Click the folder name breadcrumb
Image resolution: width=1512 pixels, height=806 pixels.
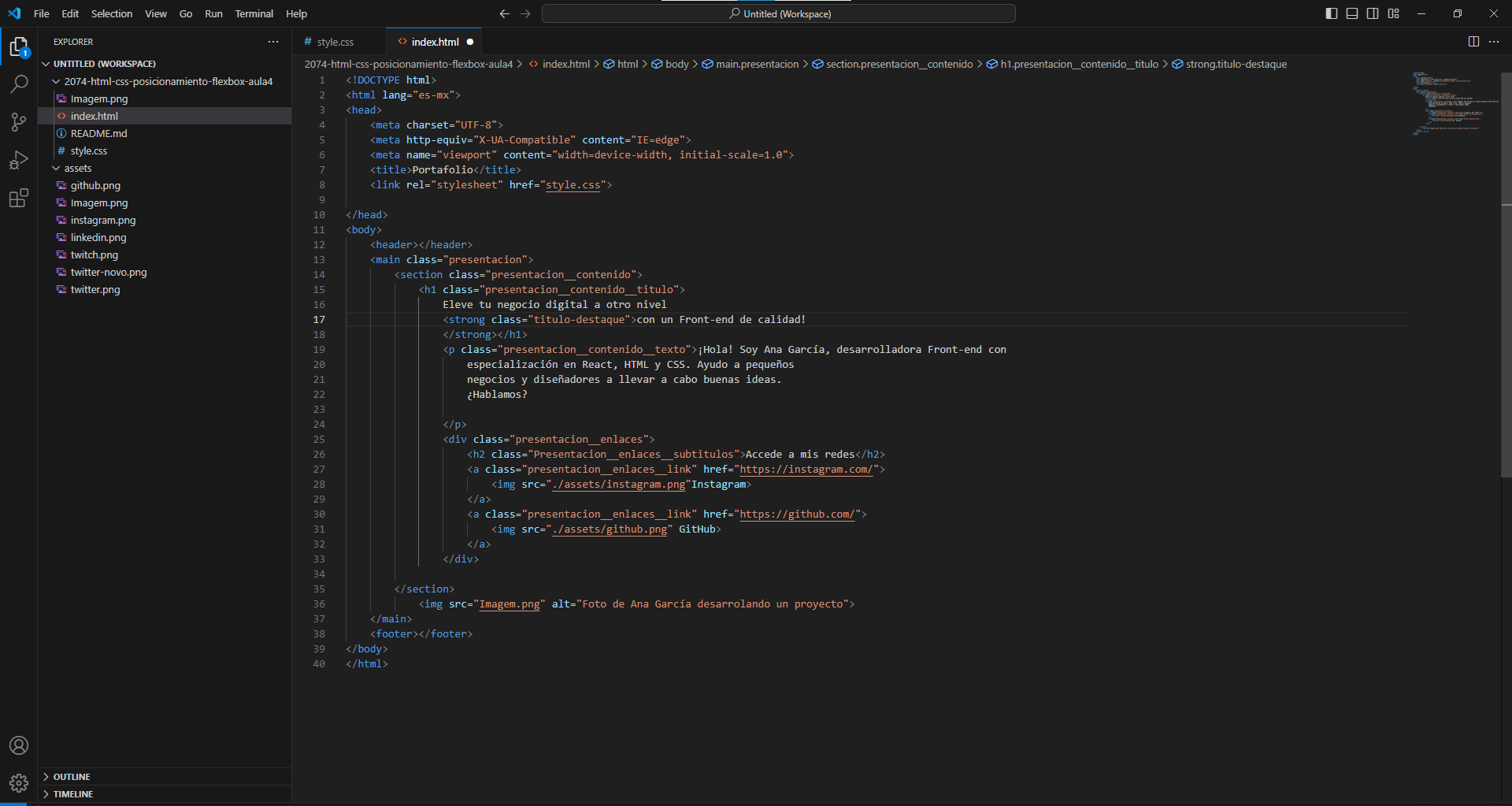pos(409,64)
